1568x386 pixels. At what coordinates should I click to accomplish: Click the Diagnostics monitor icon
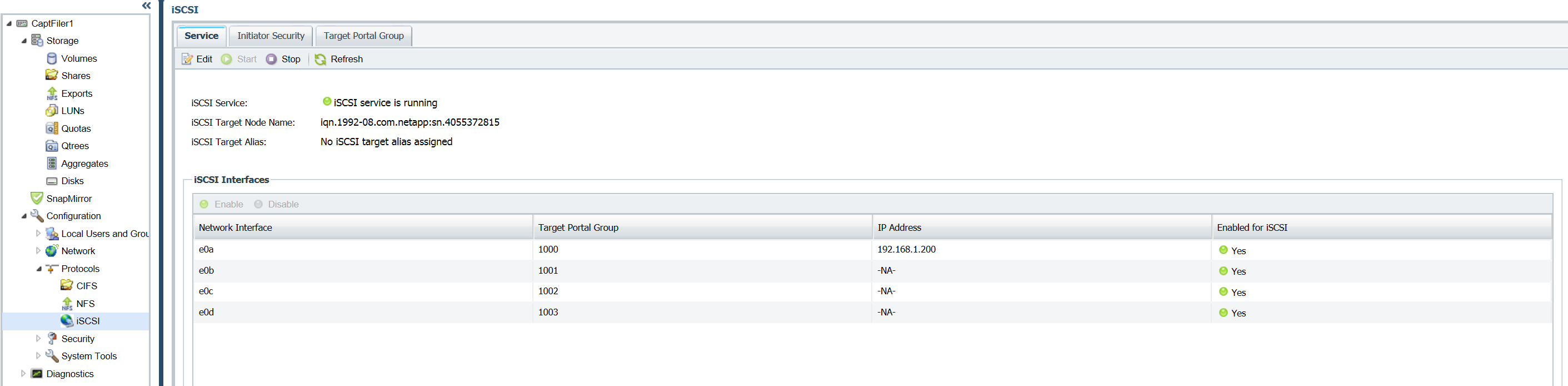click(37, 373)
